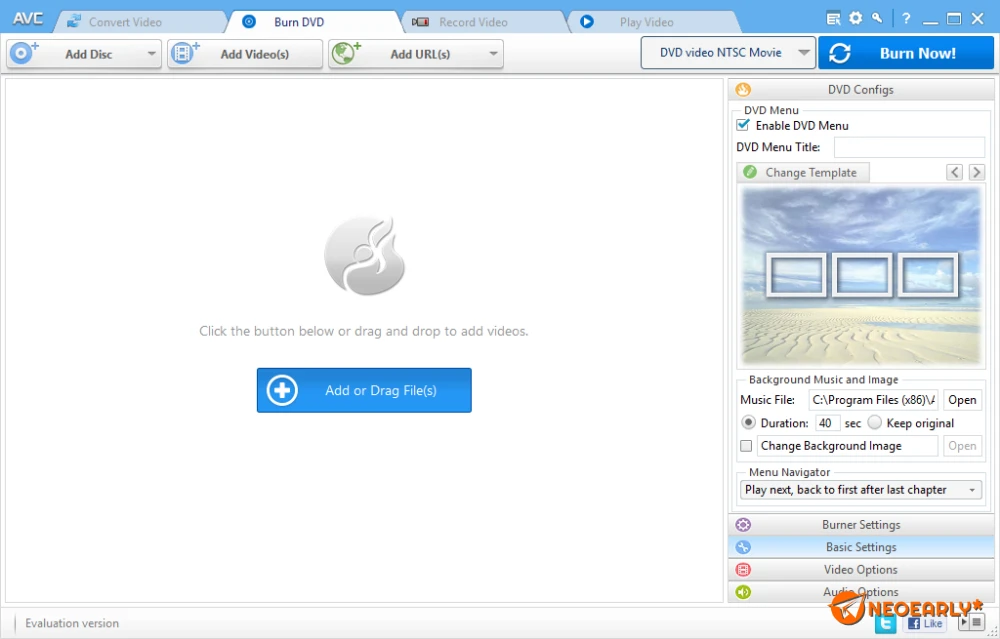
Task: Click the Add Video(s) film strip icon
Action: point(184,53)
